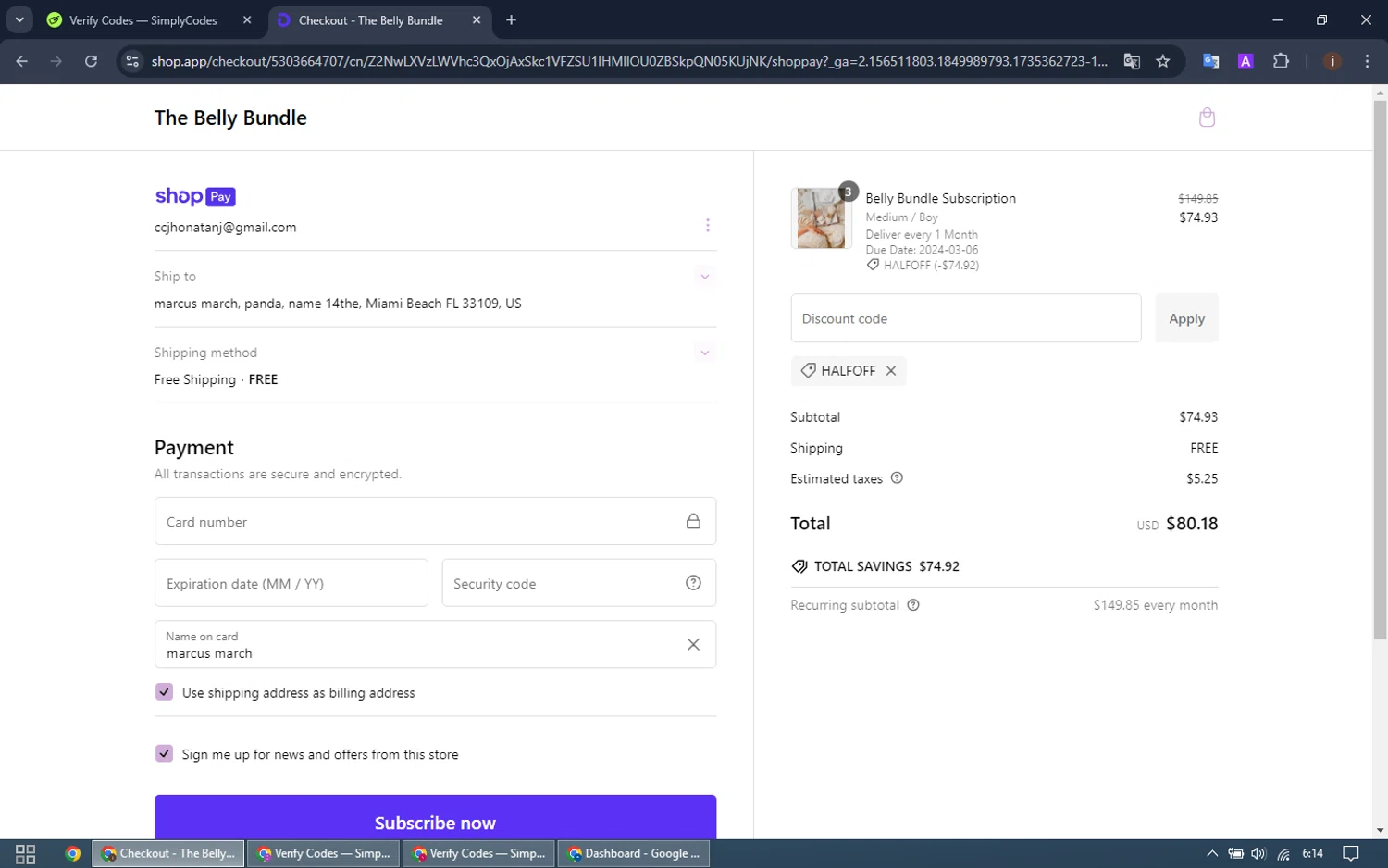The image size is (1388, 868).
Task: Click the page vertical scrollbar
Action: pos(1380,370)
